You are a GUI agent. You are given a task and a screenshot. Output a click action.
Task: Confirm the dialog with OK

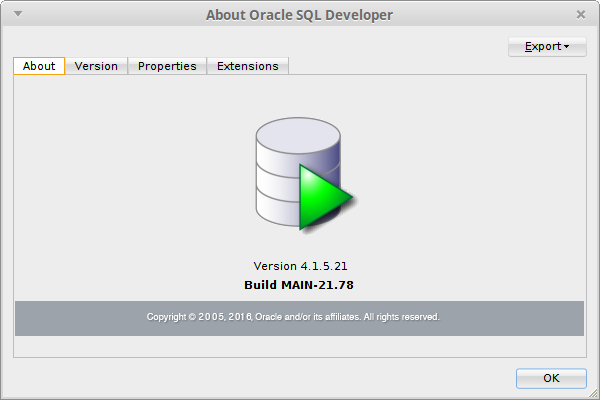pyautogui.click(x=551, y=378)
